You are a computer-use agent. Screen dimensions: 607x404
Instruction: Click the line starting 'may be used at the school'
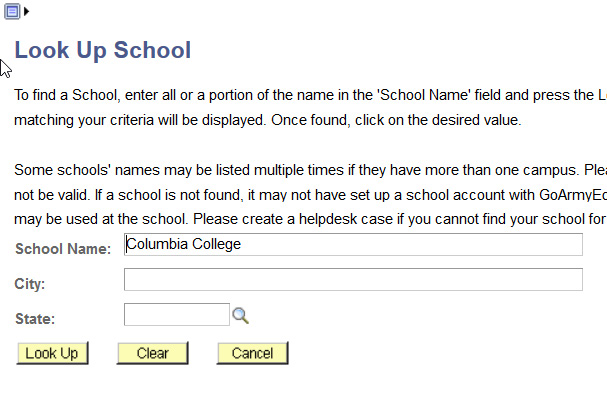point(300,218)
